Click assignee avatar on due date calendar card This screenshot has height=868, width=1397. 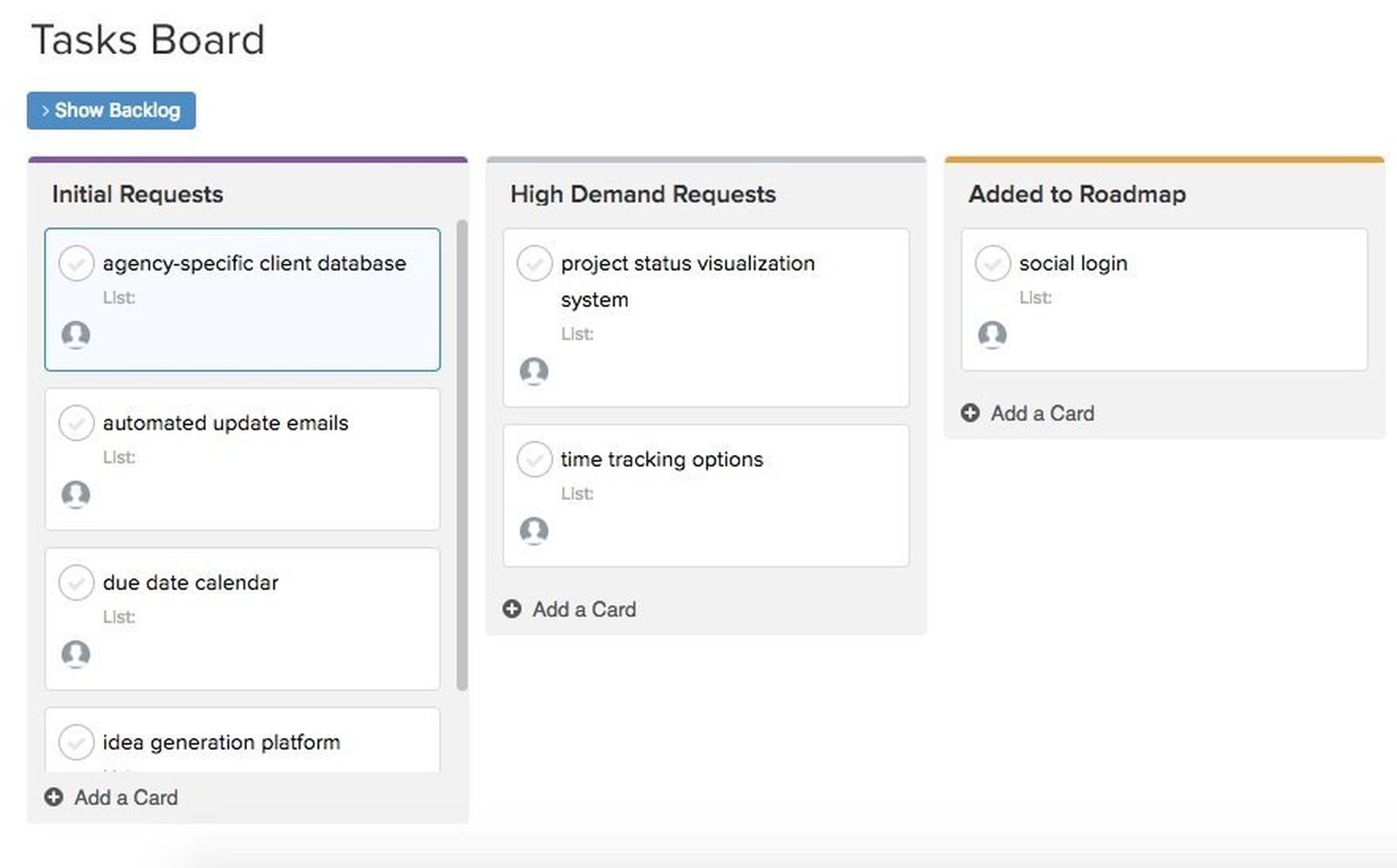pyautogui.click(x=76, y=654)
